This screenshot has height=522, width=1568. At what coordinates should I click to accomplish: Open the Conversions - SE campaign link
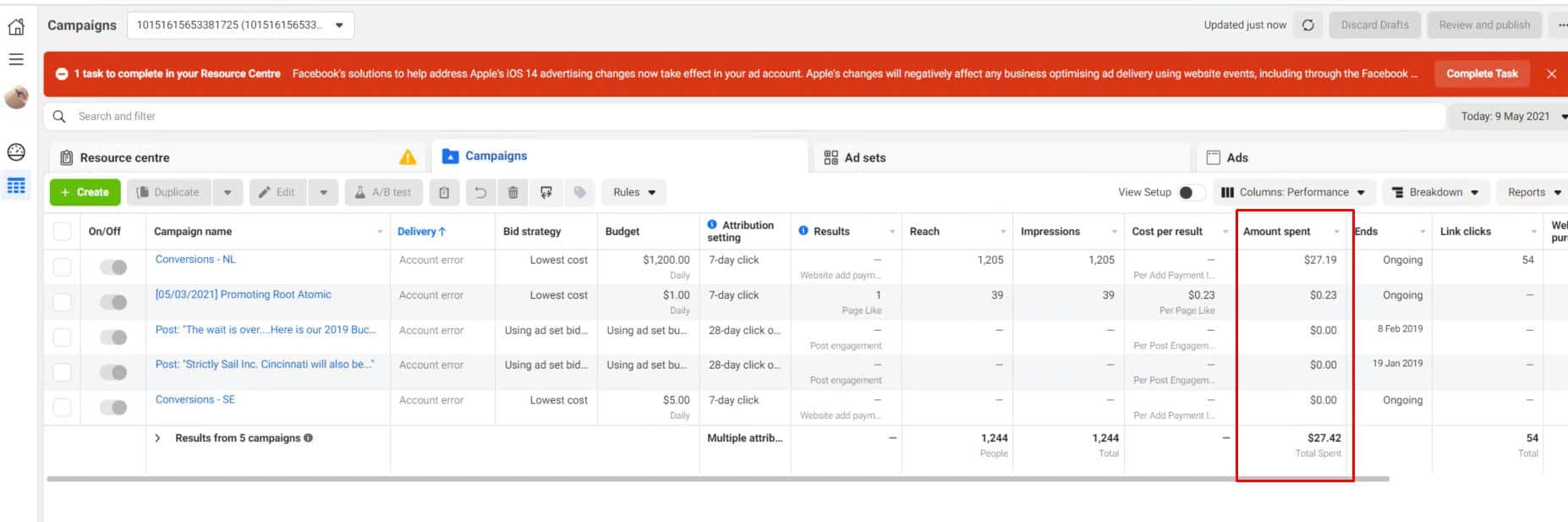(x=195, y=399)
